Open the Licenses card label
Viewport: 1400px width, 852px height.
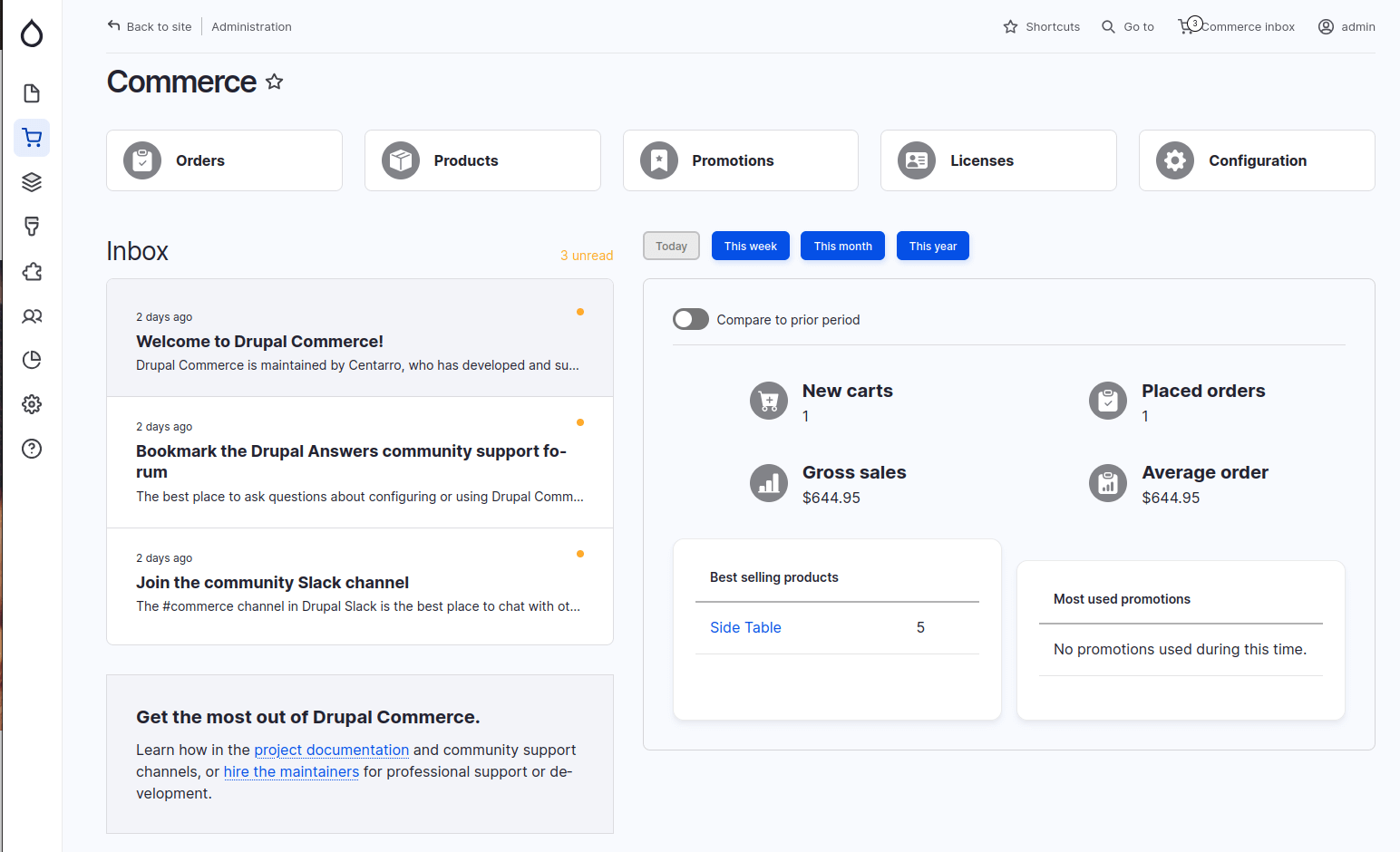click(x=982, y=160)
